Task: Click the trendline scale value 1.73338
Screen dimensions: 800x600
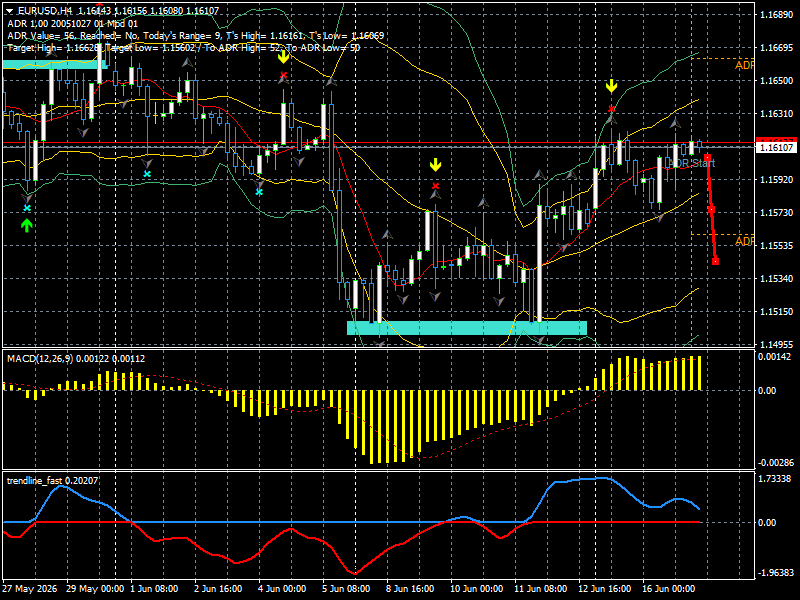Action: pos(775,479)
